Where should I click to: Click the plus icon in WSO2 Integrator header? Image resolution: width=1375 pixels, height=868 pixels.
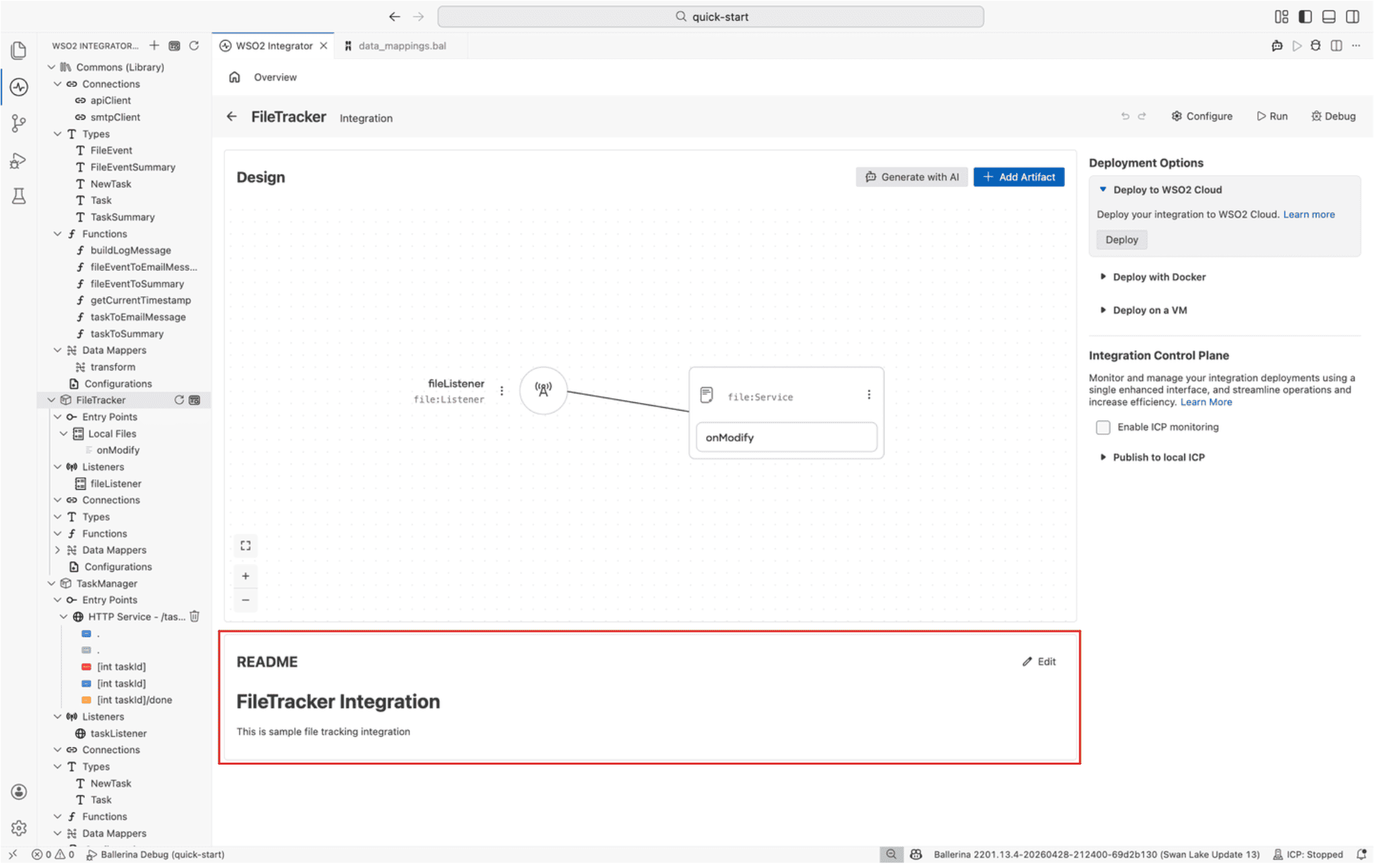[154, 45]
